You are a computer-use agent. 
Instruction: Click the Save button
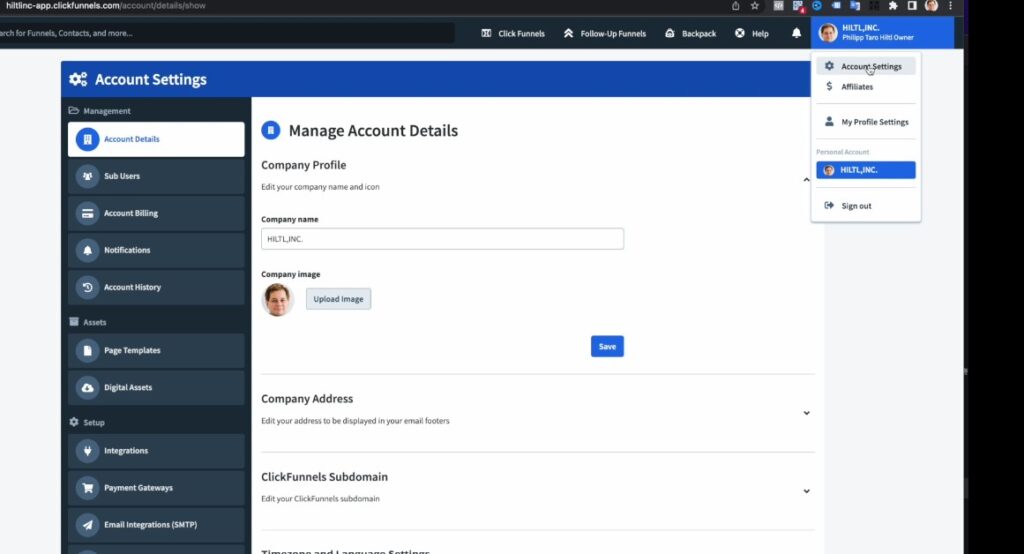coord(607,346)
